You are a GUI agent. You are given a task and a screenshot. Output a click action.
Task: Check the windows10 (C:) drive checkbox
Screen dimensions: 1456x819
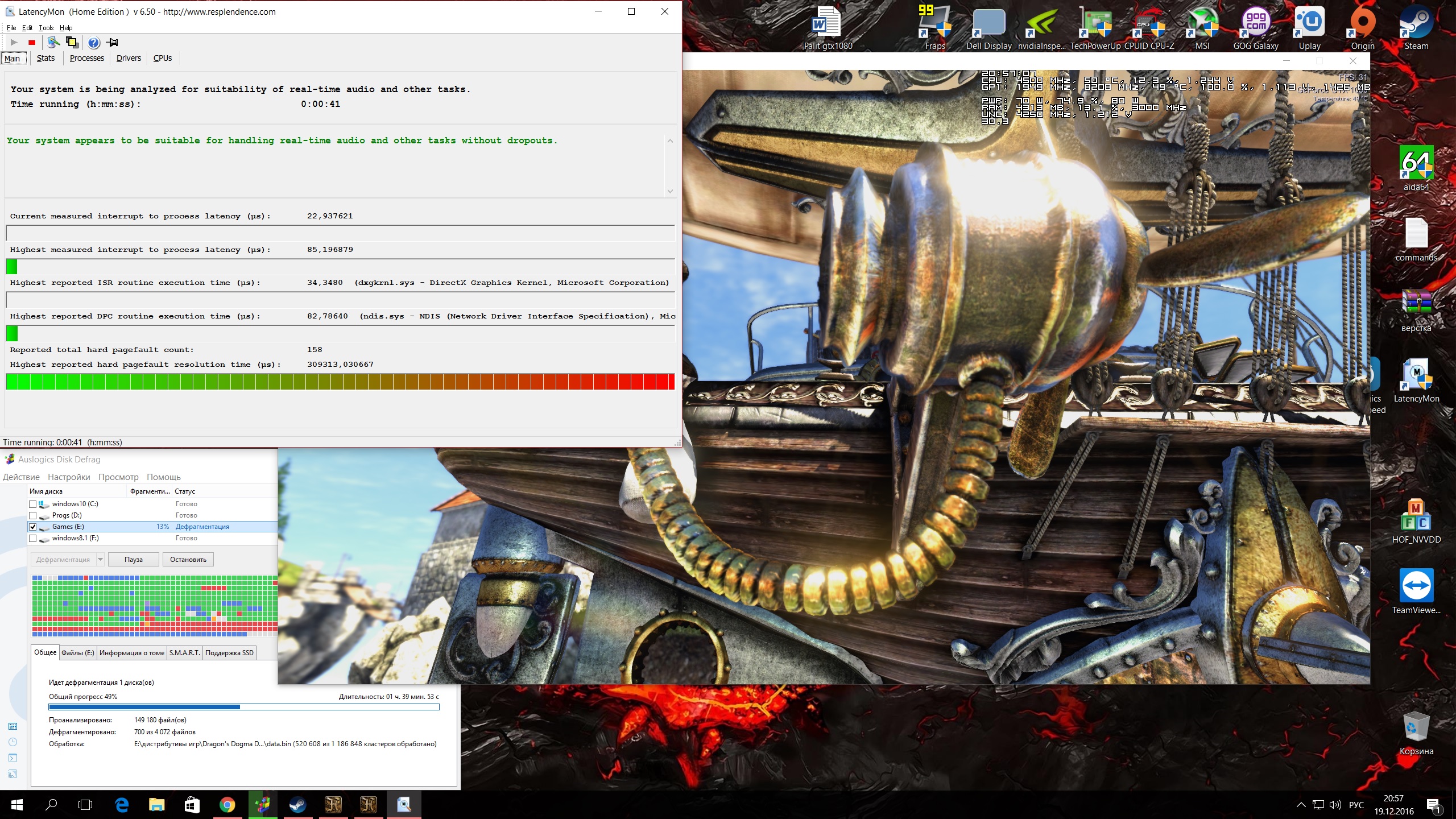coord(33,504)
